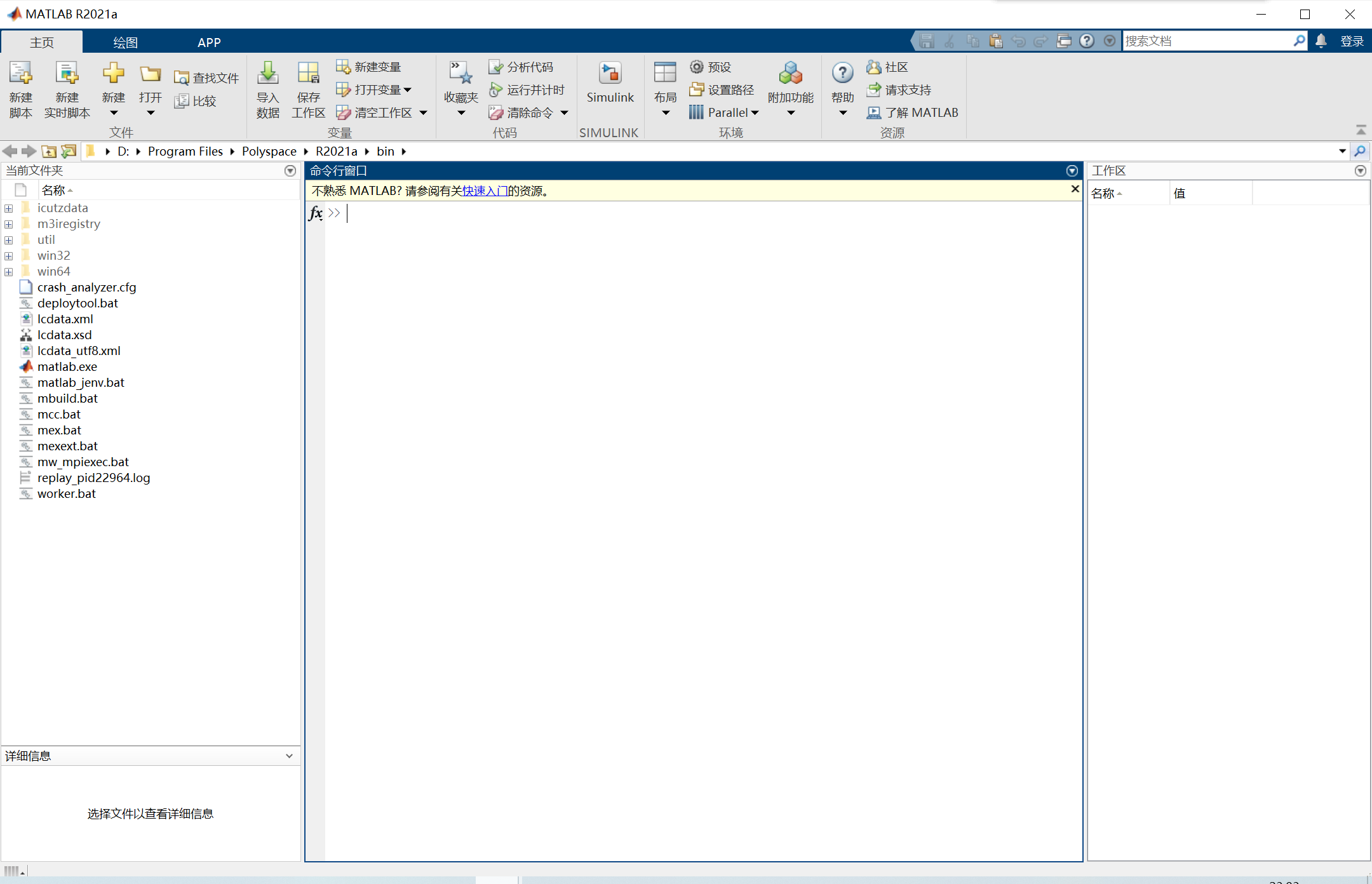1372x884 pixels.
Task: Collapse the details (详细信息) panel
Action: tap(289, 756)
